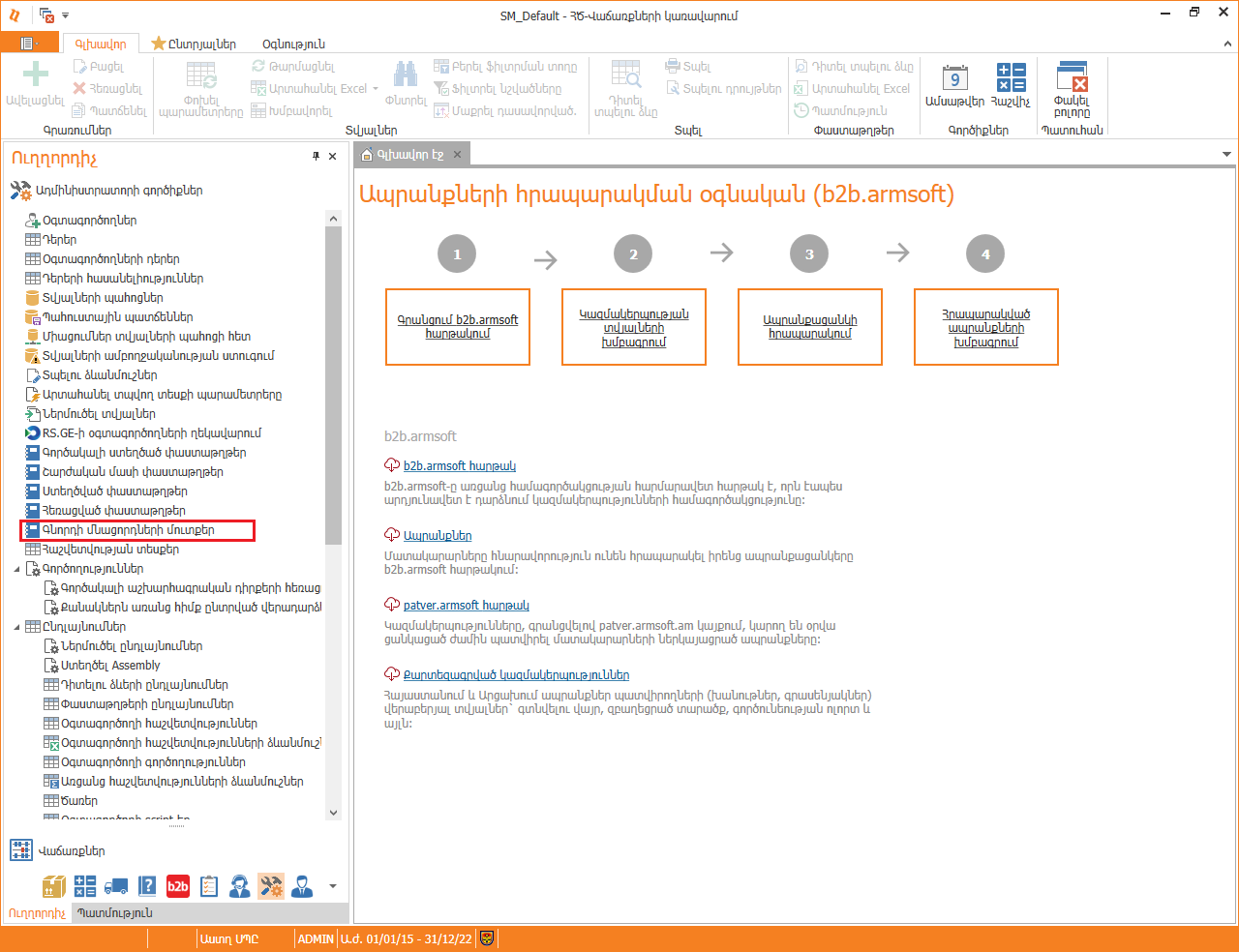Click the shield icon in status bar
This screenshot has width=1239, height=952.
(x=487, y=938)
